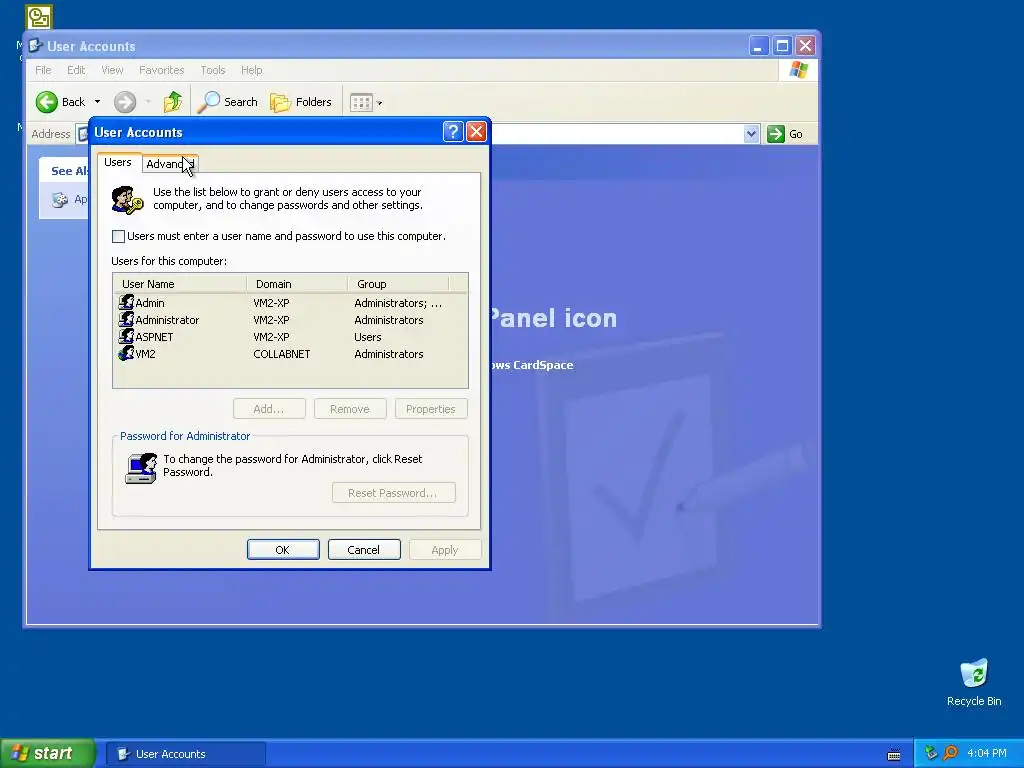Click the keyboard icon in taskbar
The height and width of the screenshot is (768, 1024).
894,755
